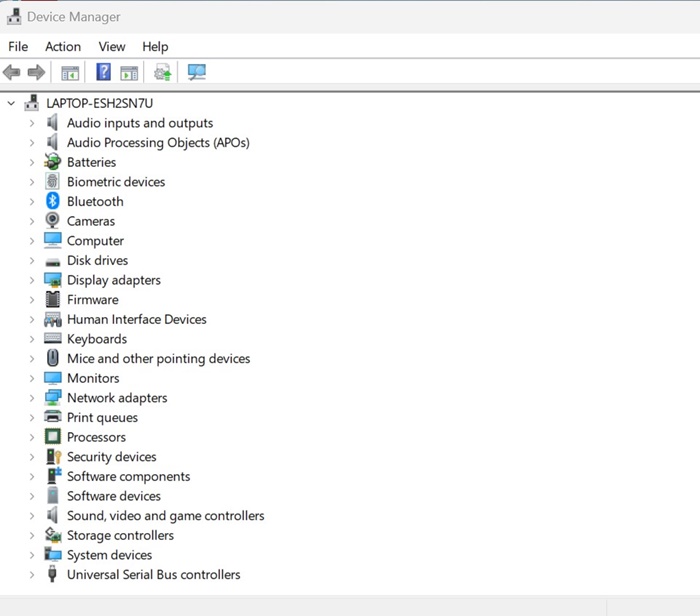This screenshot has height=616, width=700.
Task: Expand Universal Serial Bus controllers arrow
Action: tap(32, 575)
